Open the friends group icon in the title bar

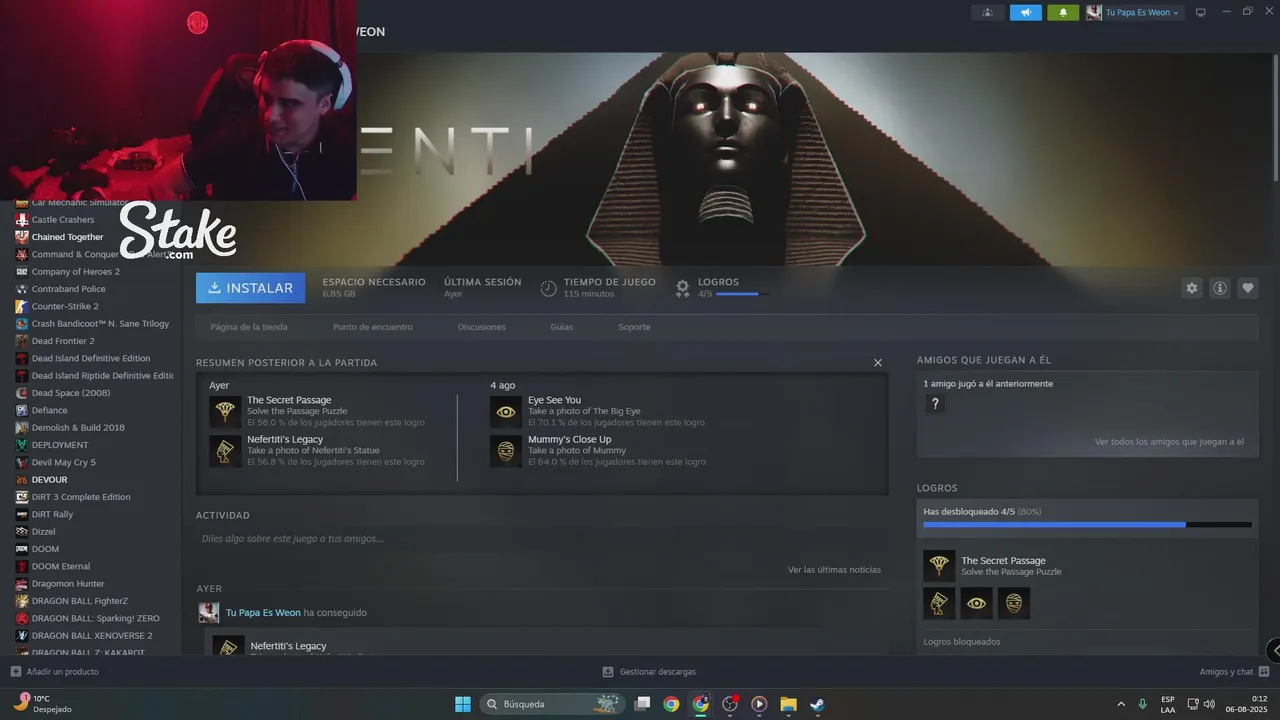(x=988, y=12)
